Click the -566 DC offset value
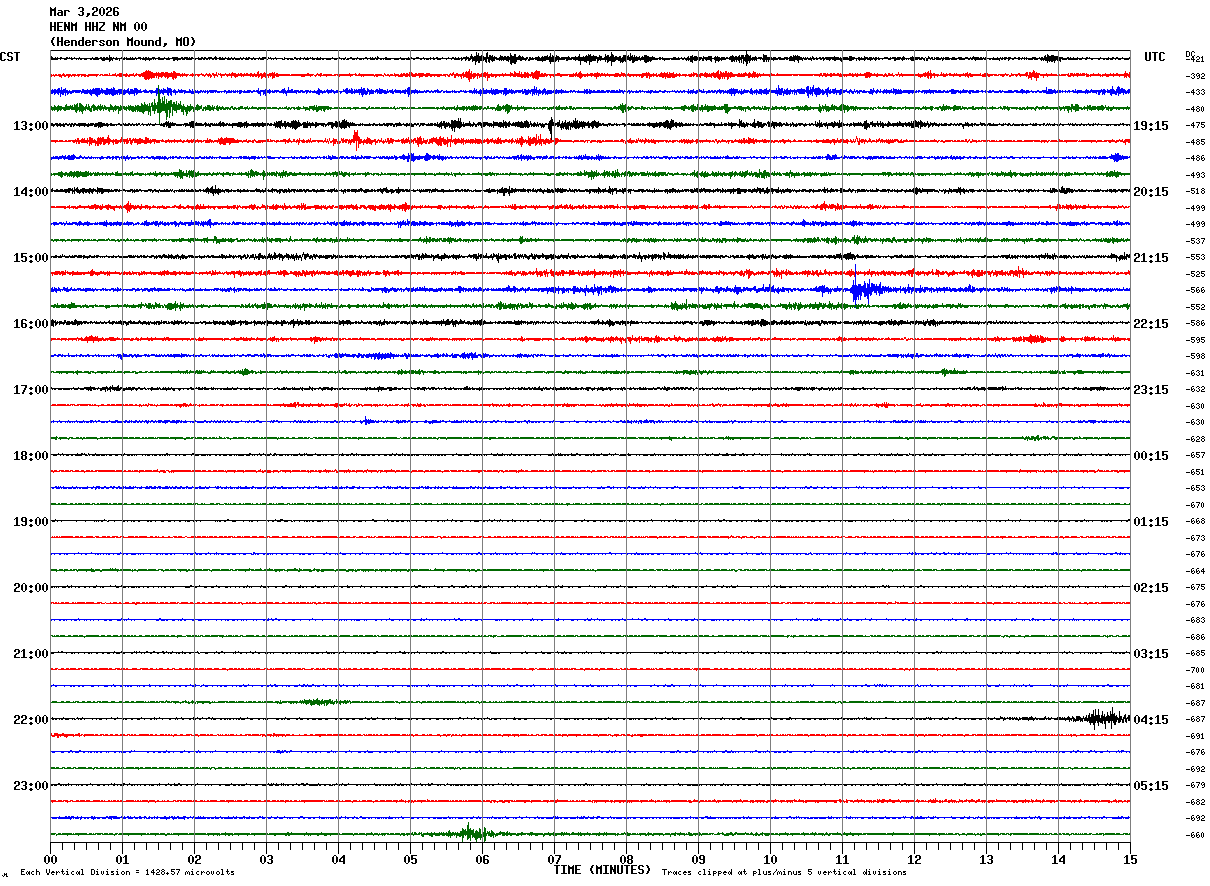Viewport: 1210px width, 886px height. click(x=1195, y=290)
